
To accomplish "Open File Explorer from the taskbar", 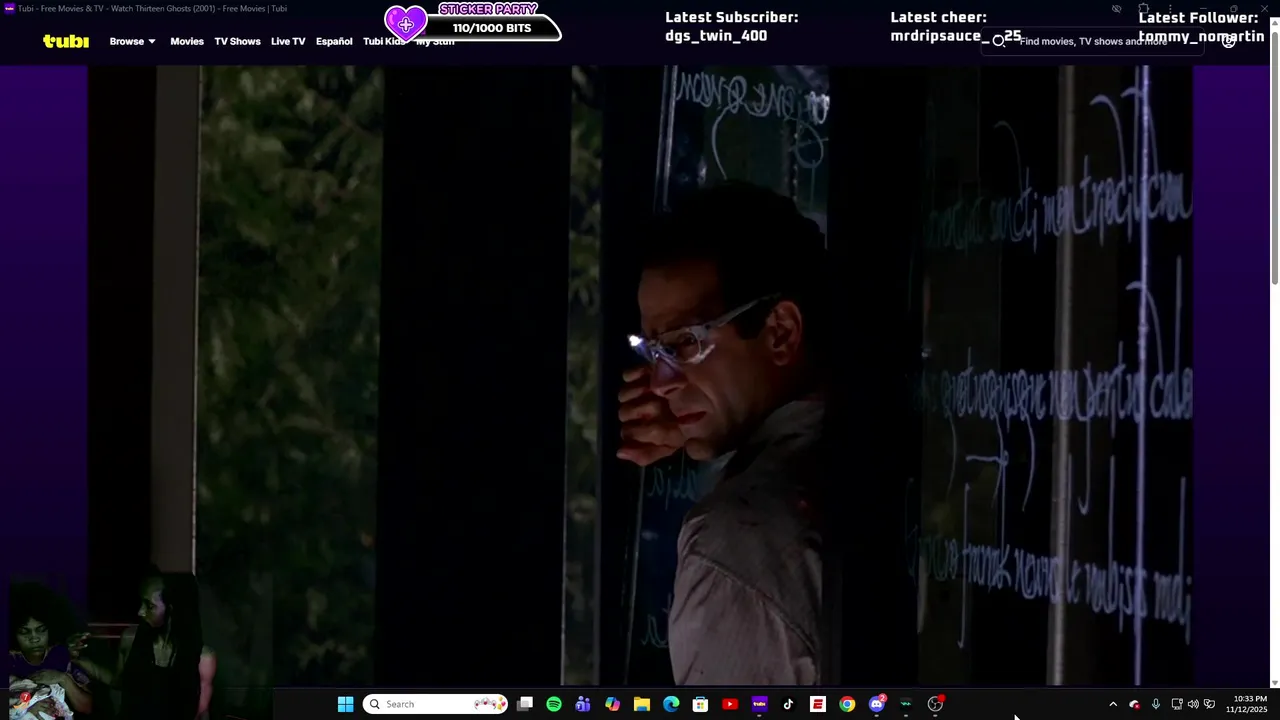I will tap(642, 704).
